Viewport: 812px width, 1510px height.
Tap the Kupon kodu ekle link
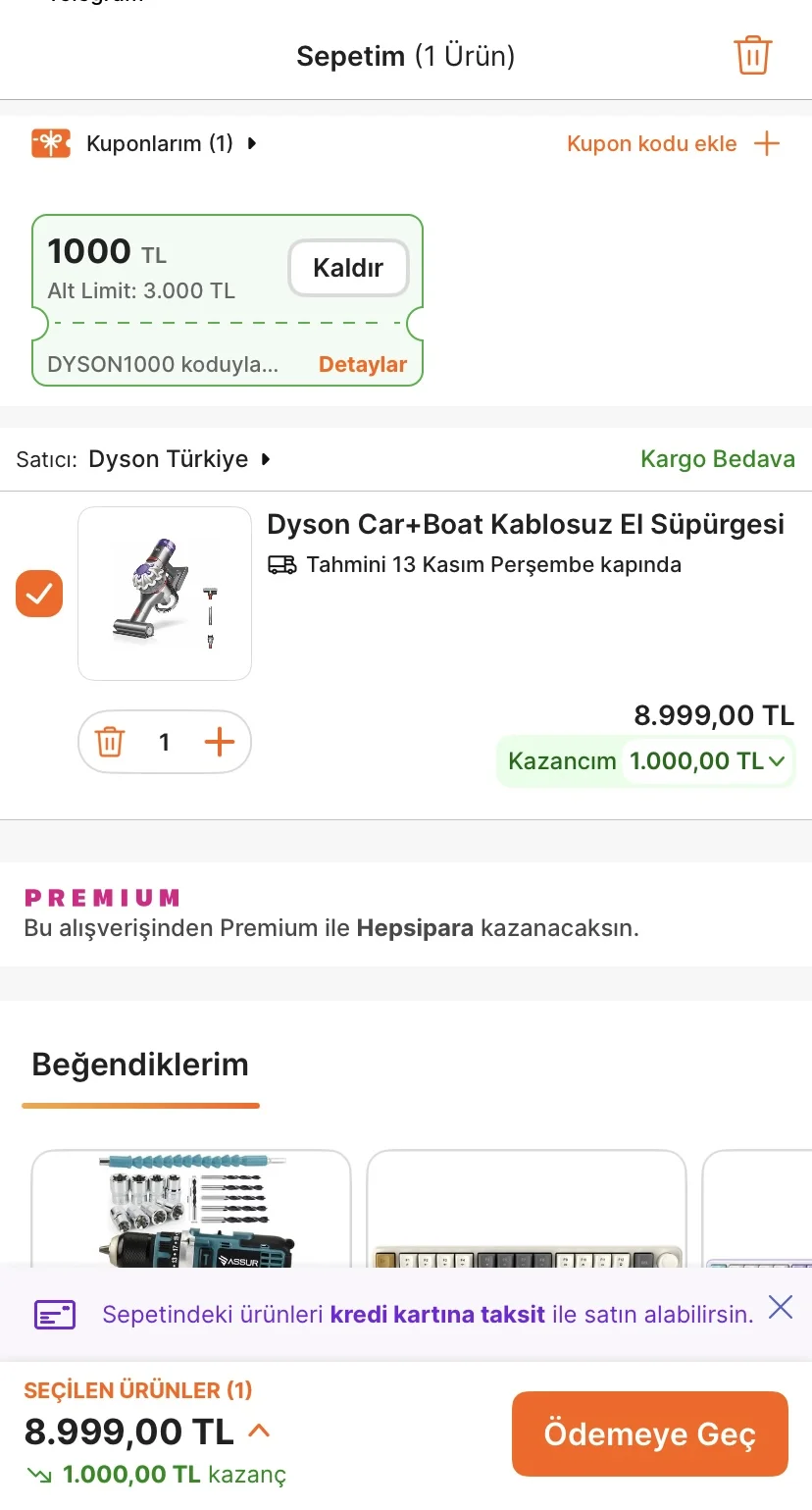coord(651,143)
